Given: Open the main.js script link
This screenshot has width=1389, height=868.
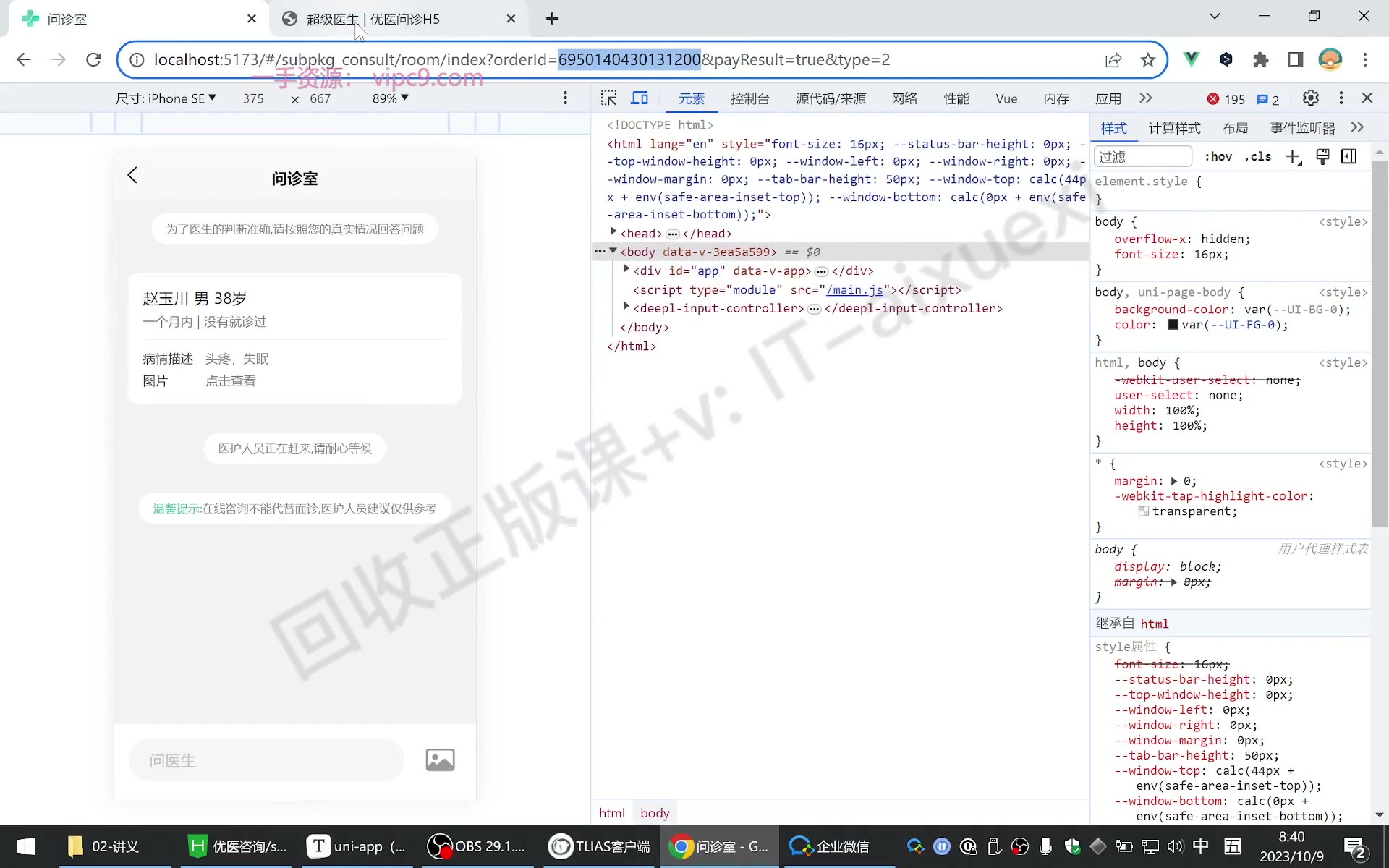Looking at the screenshot, I should pos(854,290).
